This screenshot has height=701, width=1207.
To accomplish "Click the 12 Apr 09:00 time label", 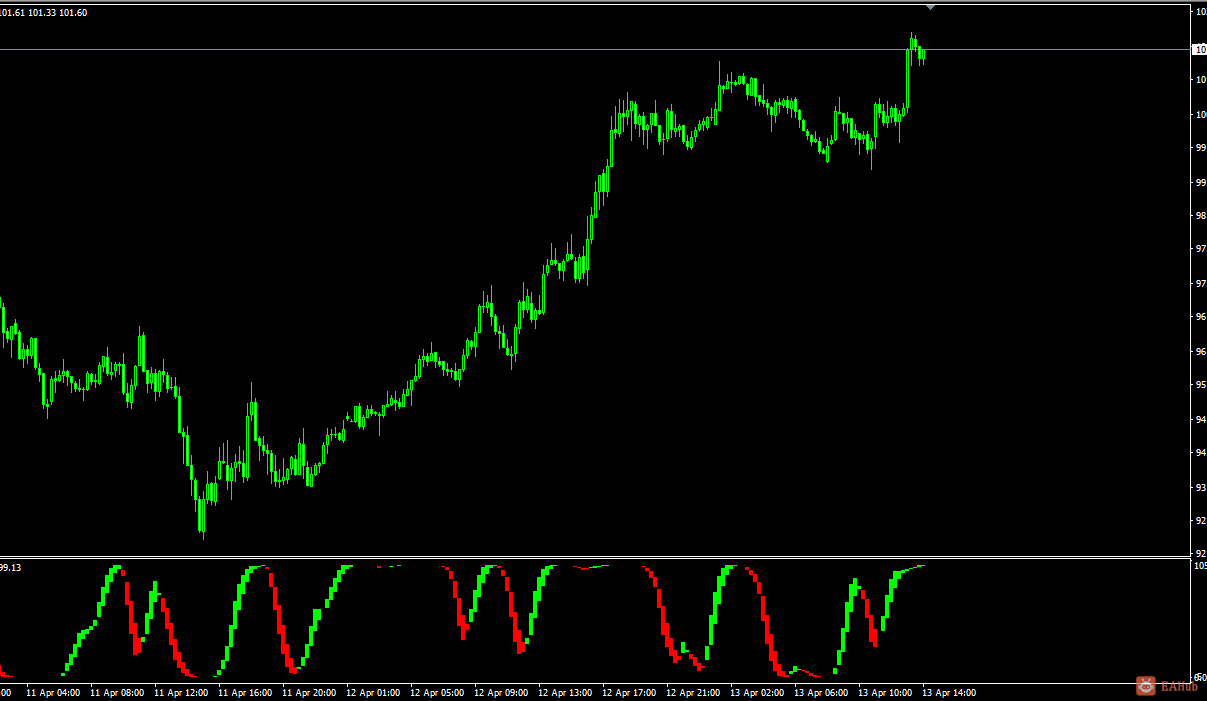I will click(501, 692).
